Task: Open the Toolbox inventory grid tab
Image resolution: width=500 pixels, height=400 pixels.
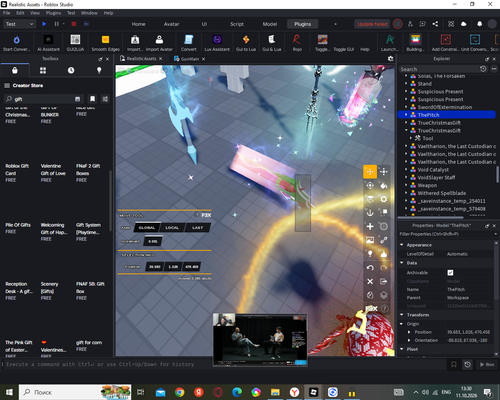Action: 43,70
